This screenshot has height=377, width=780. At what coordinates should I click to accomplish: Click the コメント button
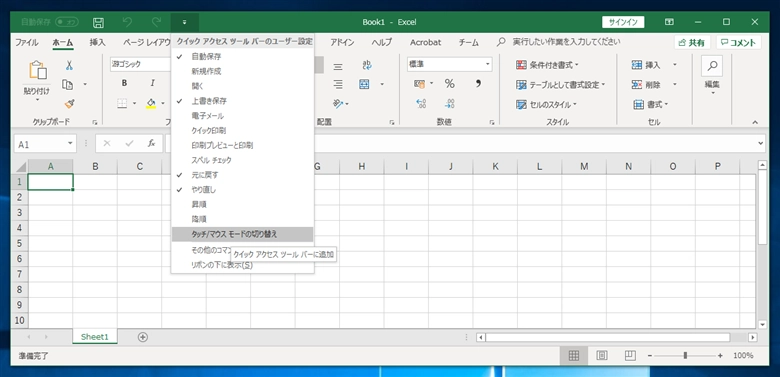coord(739,43)
